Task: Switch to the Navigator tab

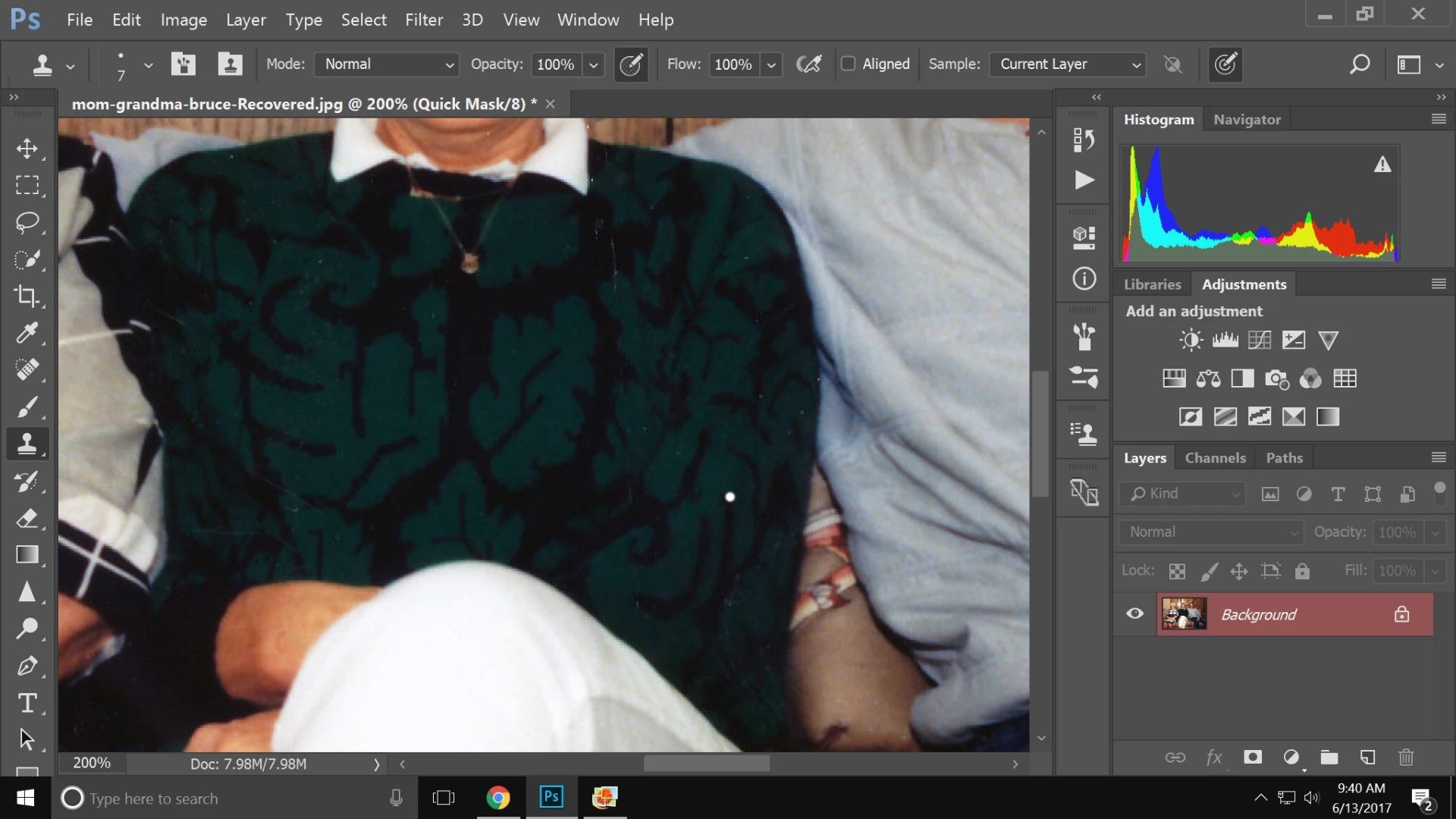Action: (x=1247, y=119)
